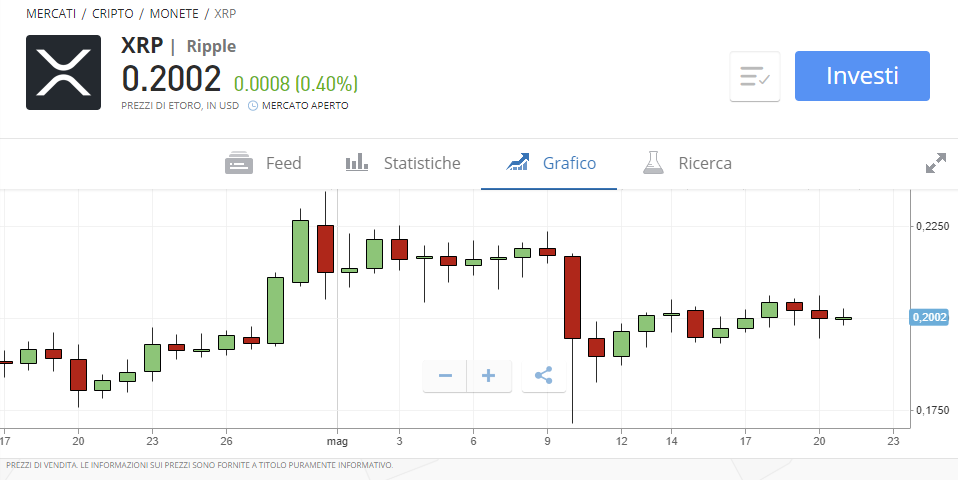Click the 0.2002 current price label on axis

coord(927,318)
